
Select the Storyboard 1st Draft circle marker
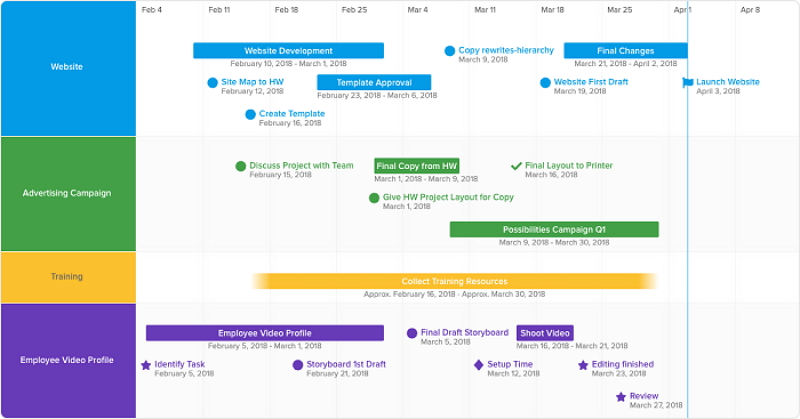(297, 365)
